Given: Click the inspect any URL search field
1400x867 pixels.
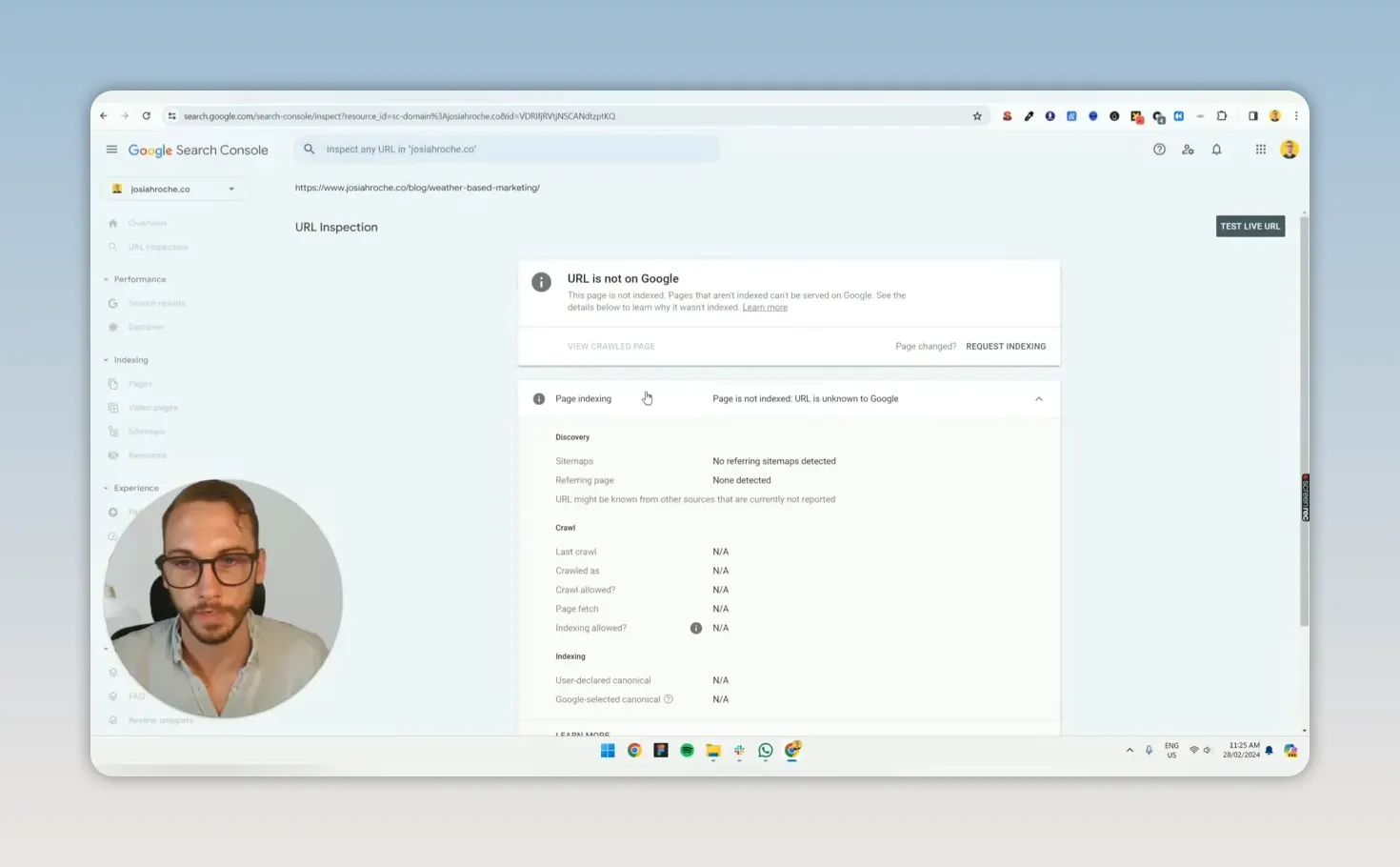Looking at the screenshot, I should (x=507, y=150).
